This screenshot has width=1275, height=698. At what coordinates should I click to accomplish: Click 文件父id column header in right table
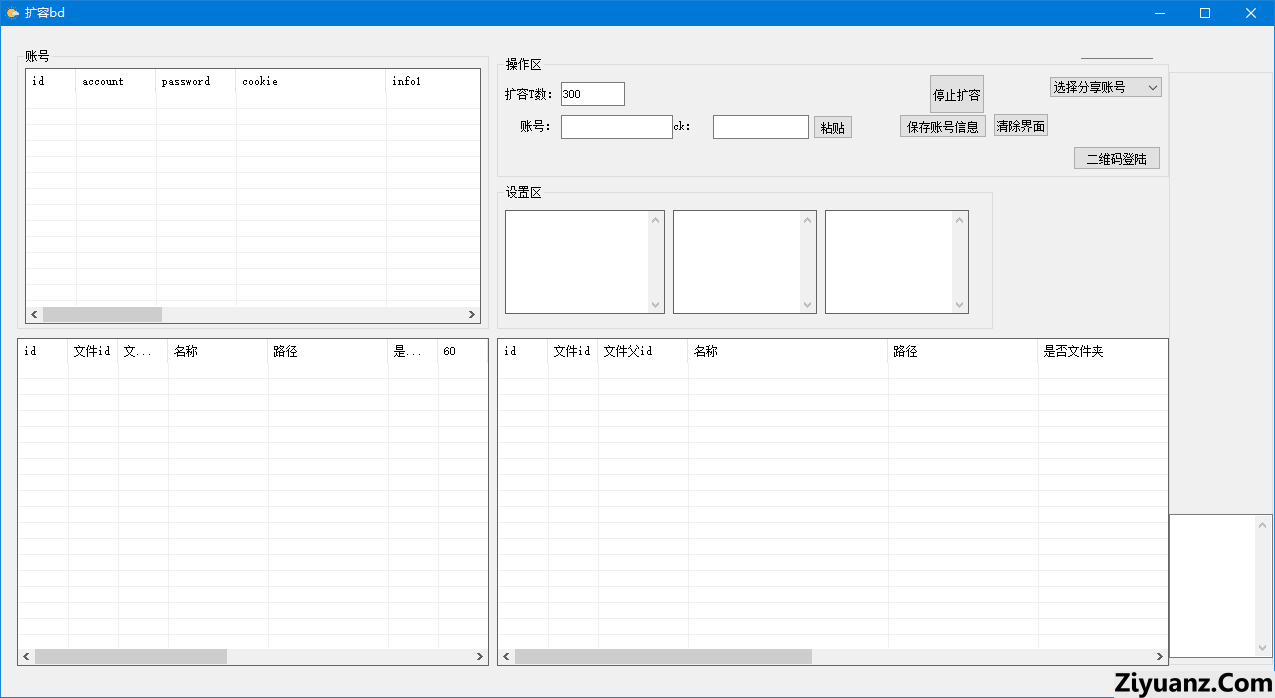point(642,352)
